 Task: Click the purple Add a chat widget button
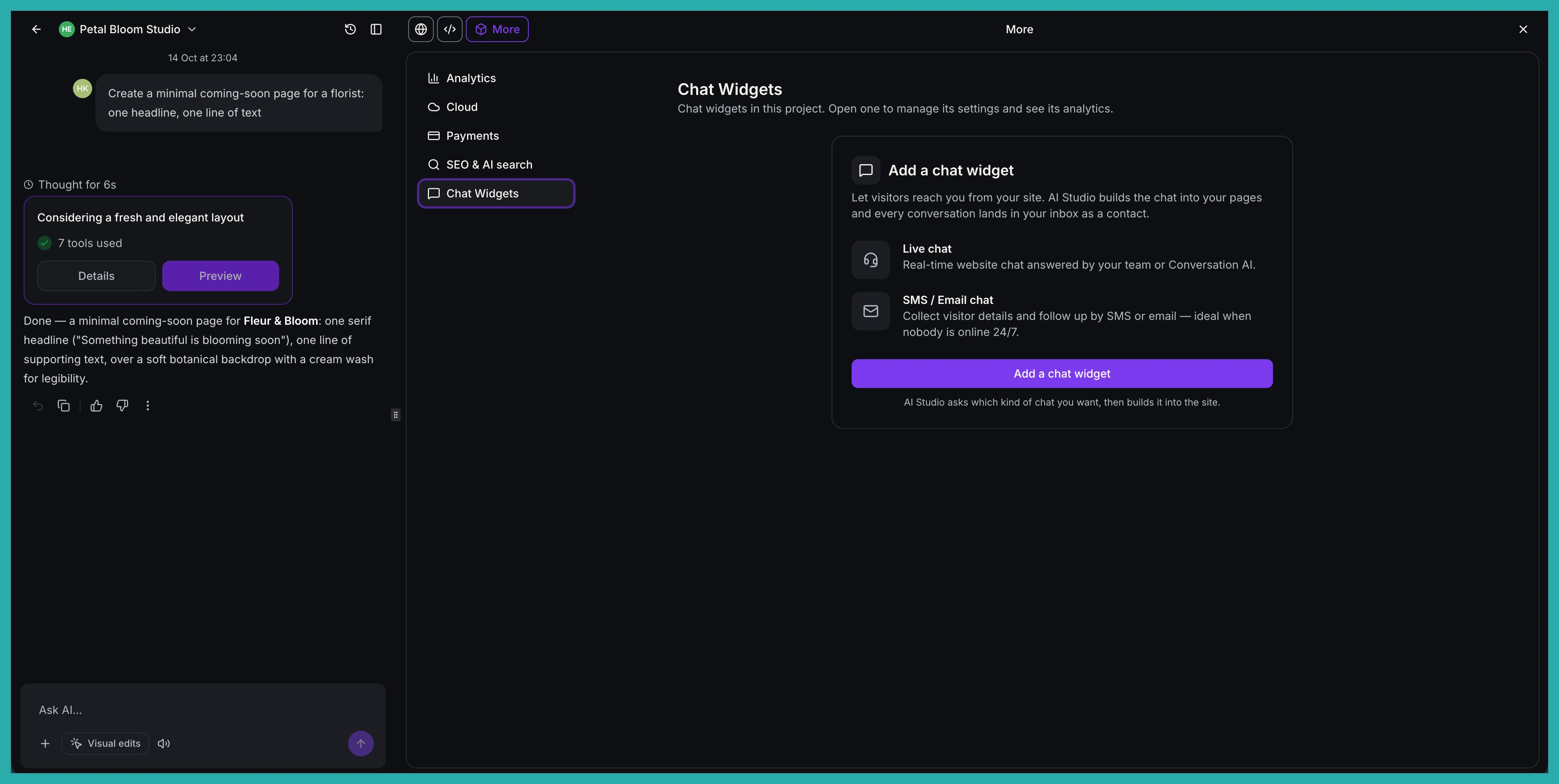[x=1061, y=374]
